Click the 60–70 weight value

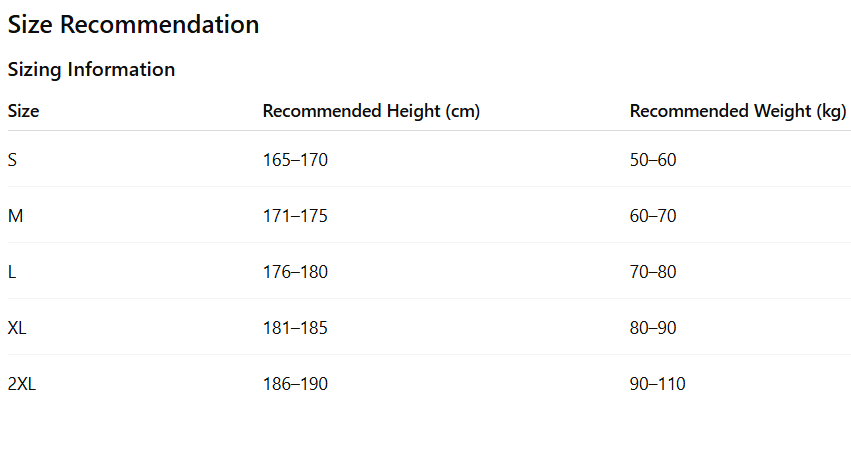coord(653,216)
